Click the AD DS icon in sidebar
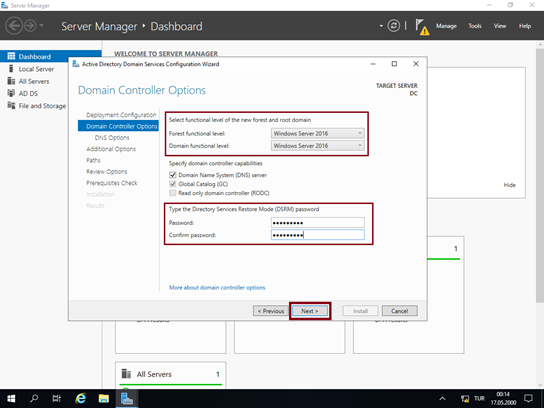This screenshot has height=408, width=544. 11,93
